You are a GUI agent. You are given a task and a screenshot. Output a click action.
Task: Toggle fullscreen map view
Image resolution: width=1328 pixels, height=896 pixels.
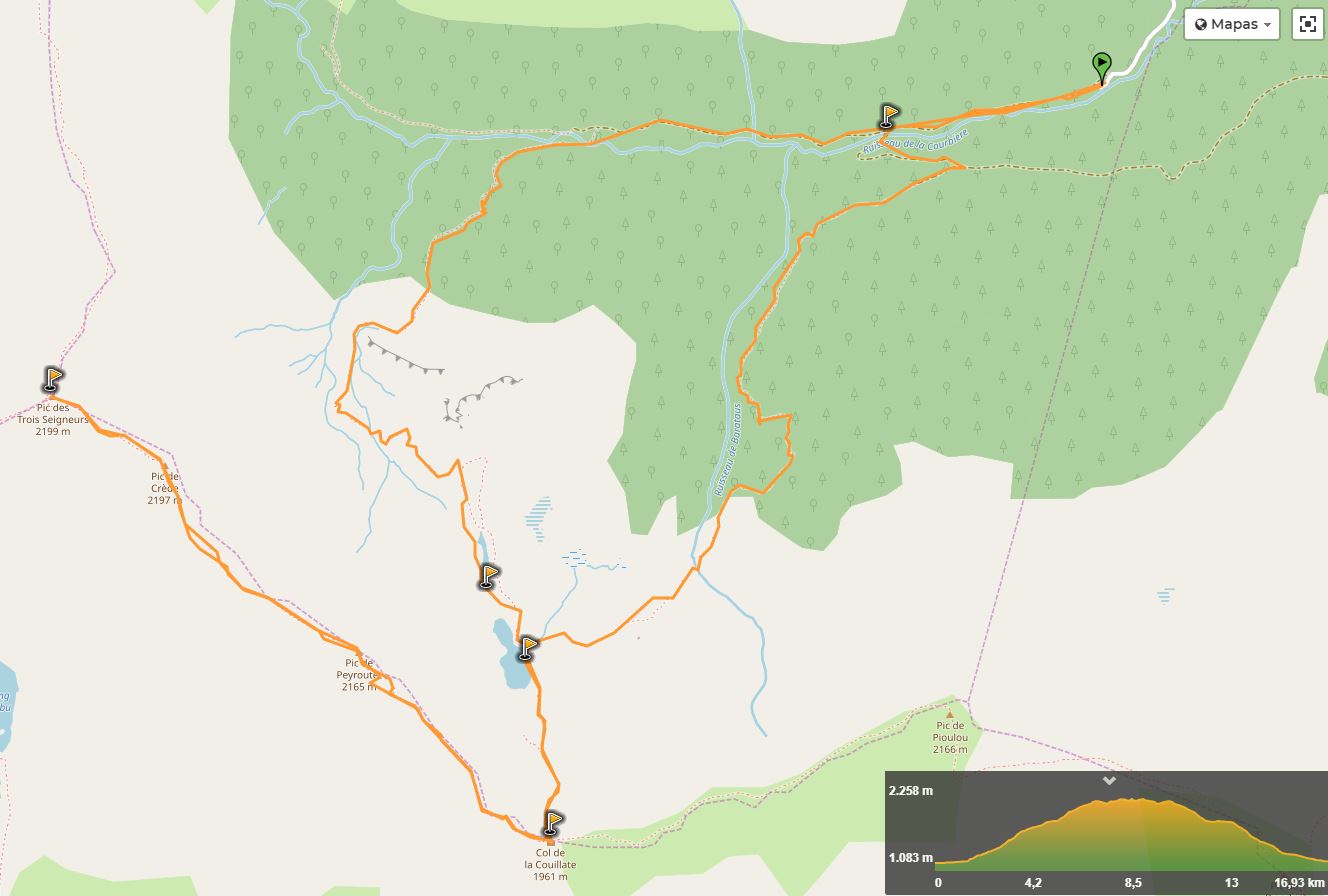tap(1307, 24)
